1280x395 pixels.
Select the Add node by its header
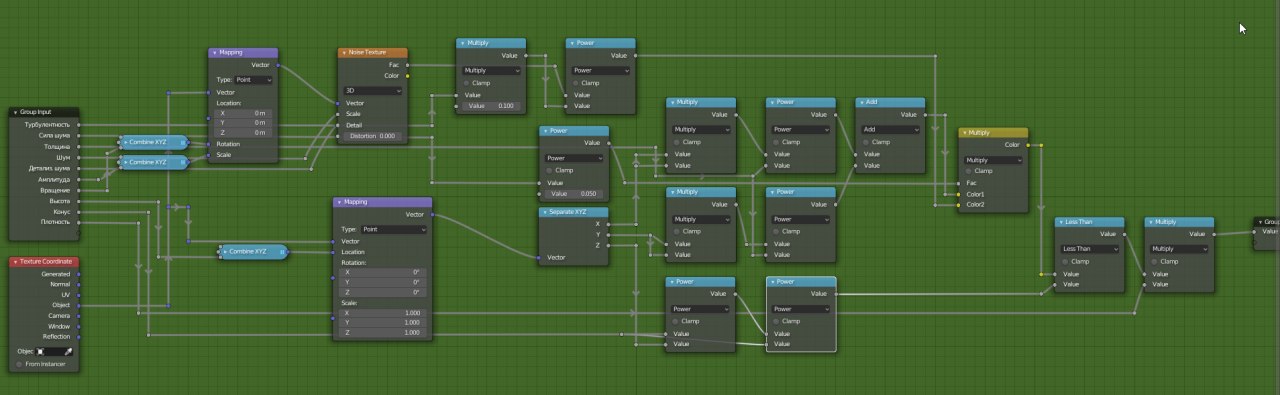click(891, 102)
